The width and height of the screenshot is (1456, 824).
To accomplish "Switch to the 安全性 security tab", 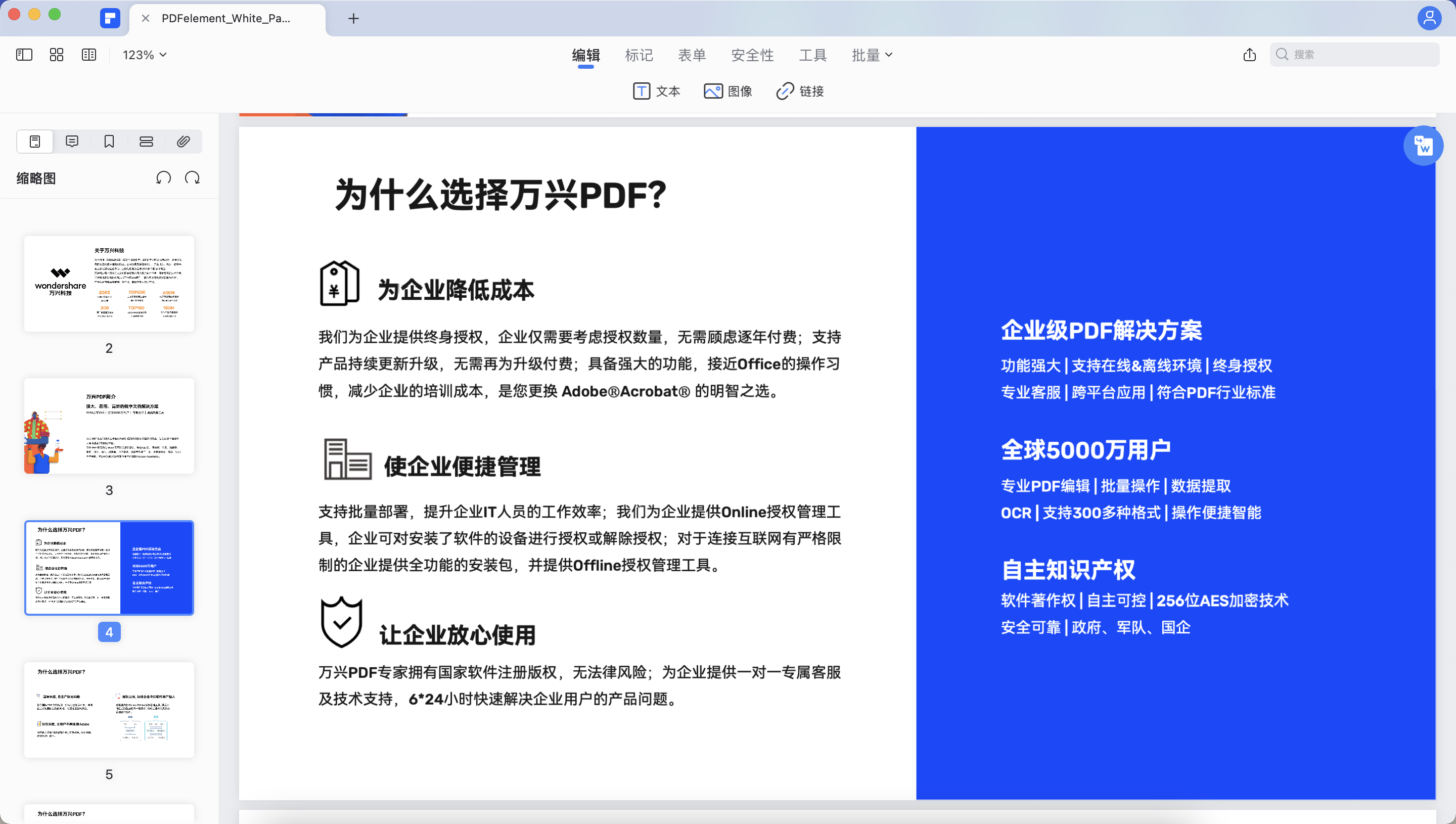I will [753, 54].
